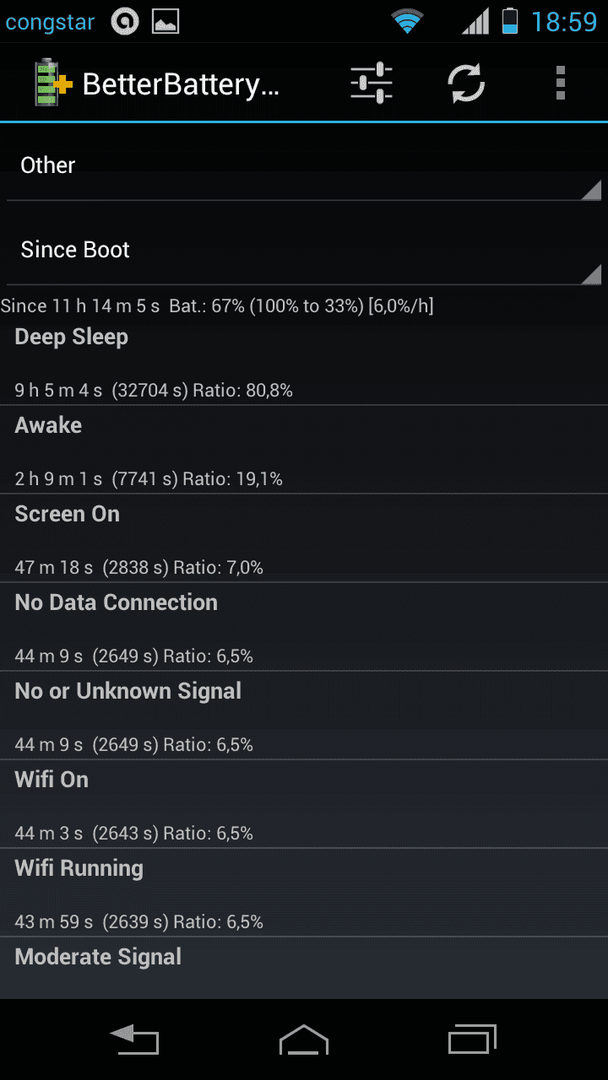Screen dimensions: 608x1080
Task: Tap the Moderate Signal entry
Action: [x=304, y=968]
